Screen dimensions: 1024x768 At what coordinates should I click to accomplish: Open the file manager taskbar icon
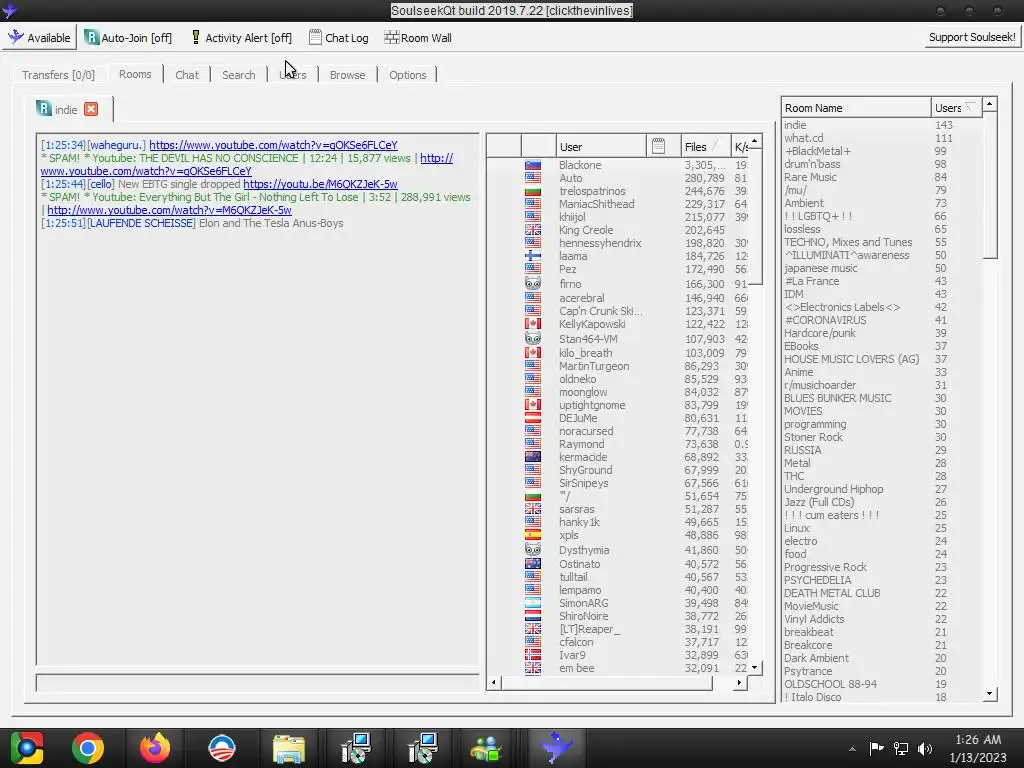pyautogui.click(x=289, y=748)
